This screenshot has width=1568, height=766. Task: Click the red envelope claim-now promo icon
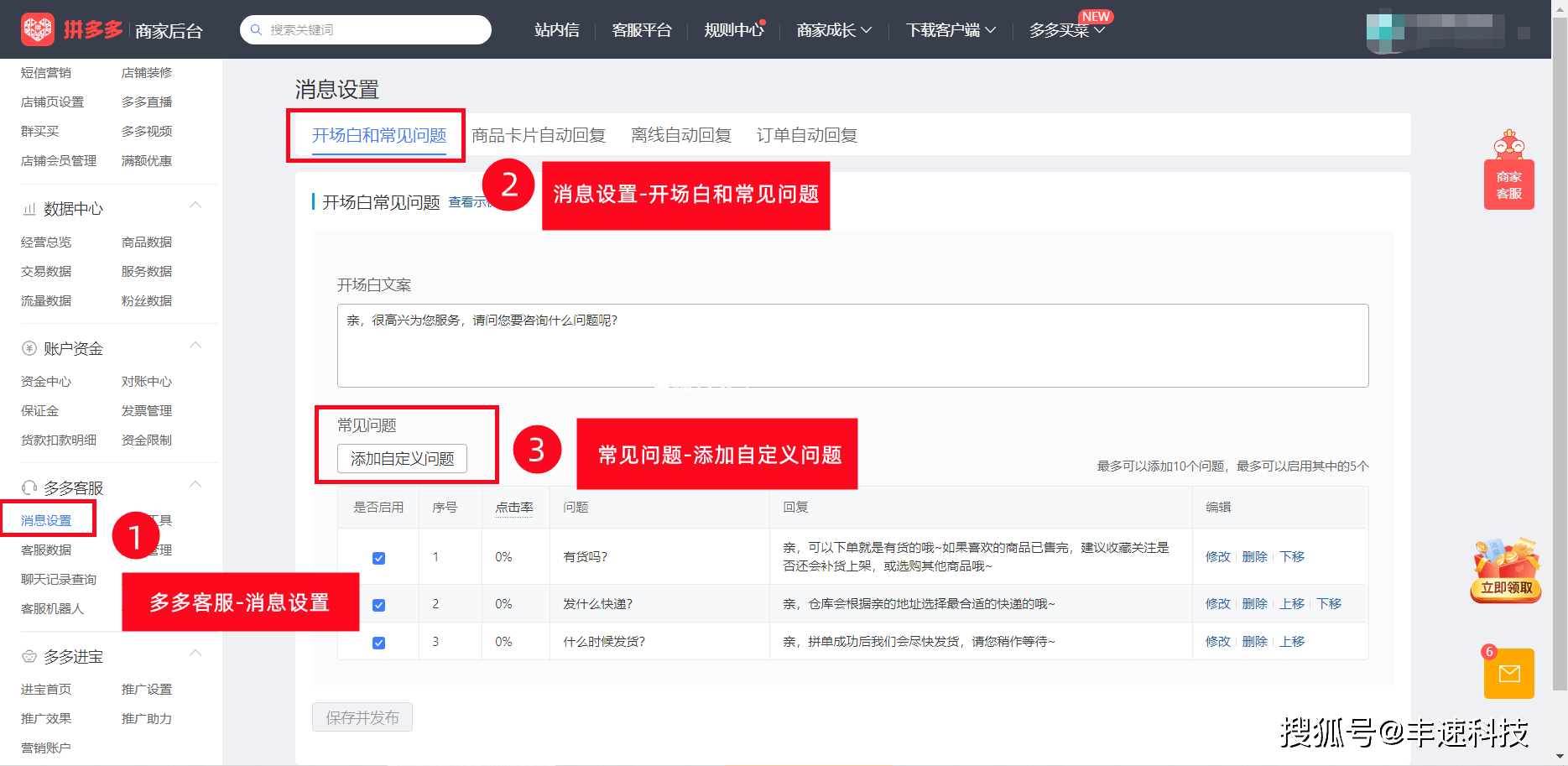[1506, 571]
